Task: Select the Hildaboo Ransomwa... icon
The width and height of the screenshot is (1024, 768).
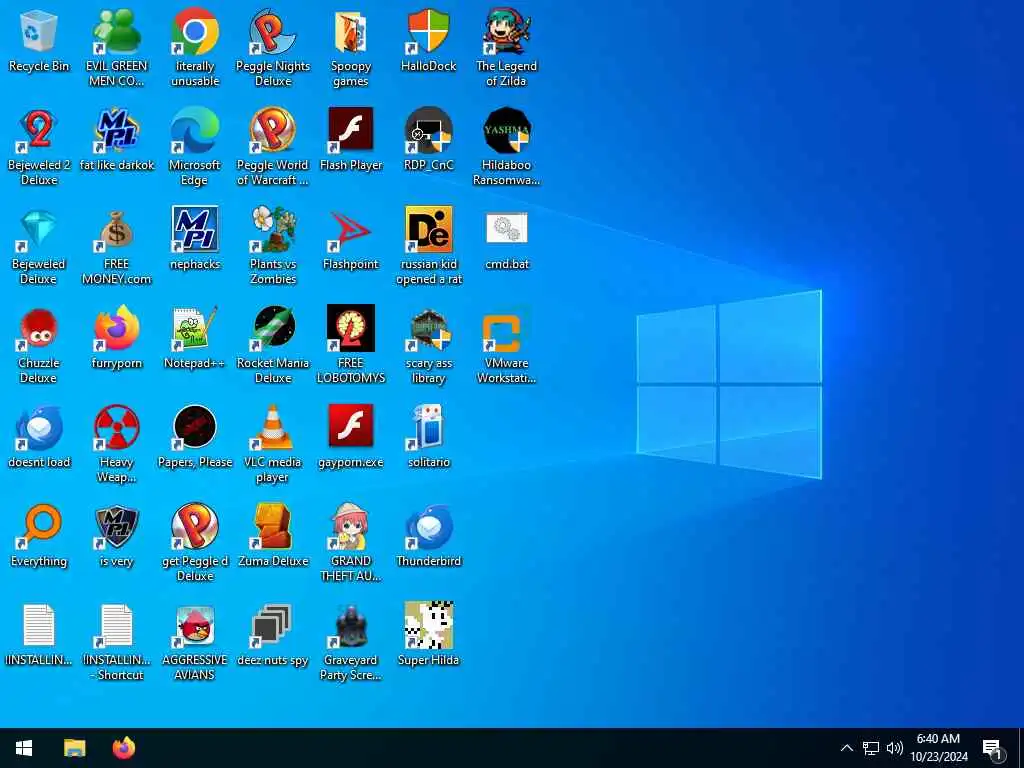Action: tap(507, 131)
